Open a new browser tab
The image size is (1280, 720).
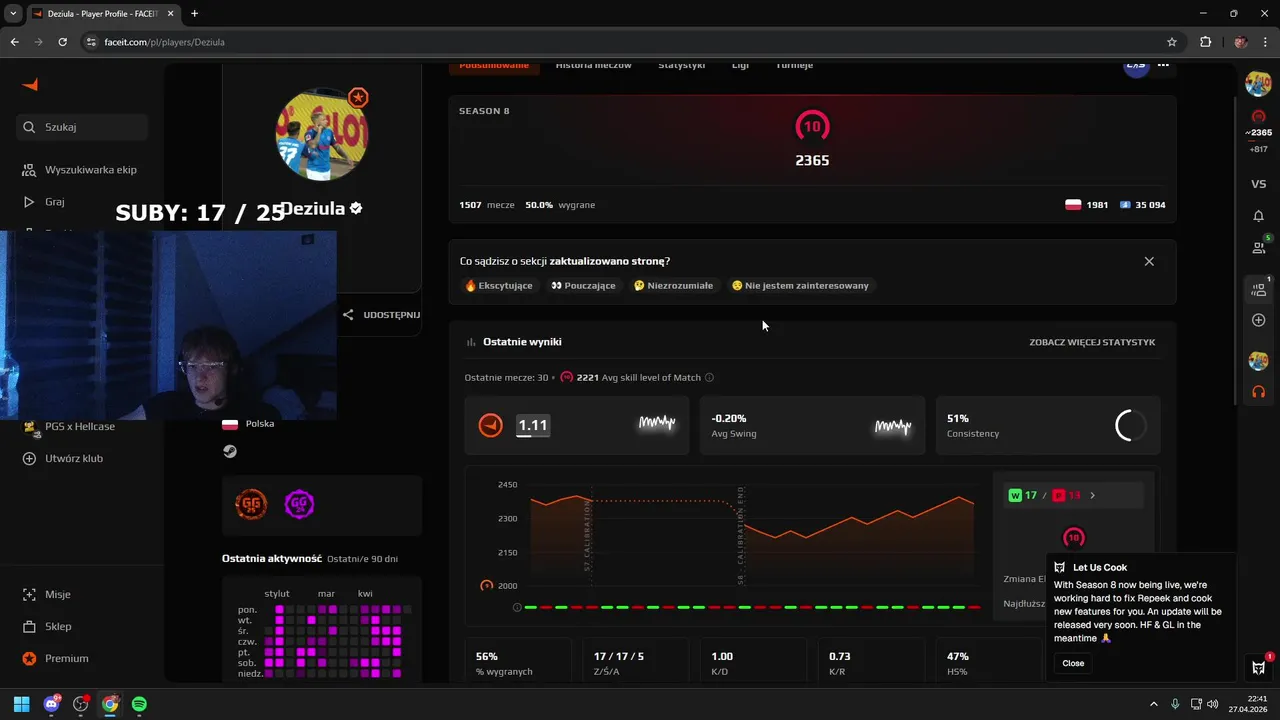coord(194,13)
